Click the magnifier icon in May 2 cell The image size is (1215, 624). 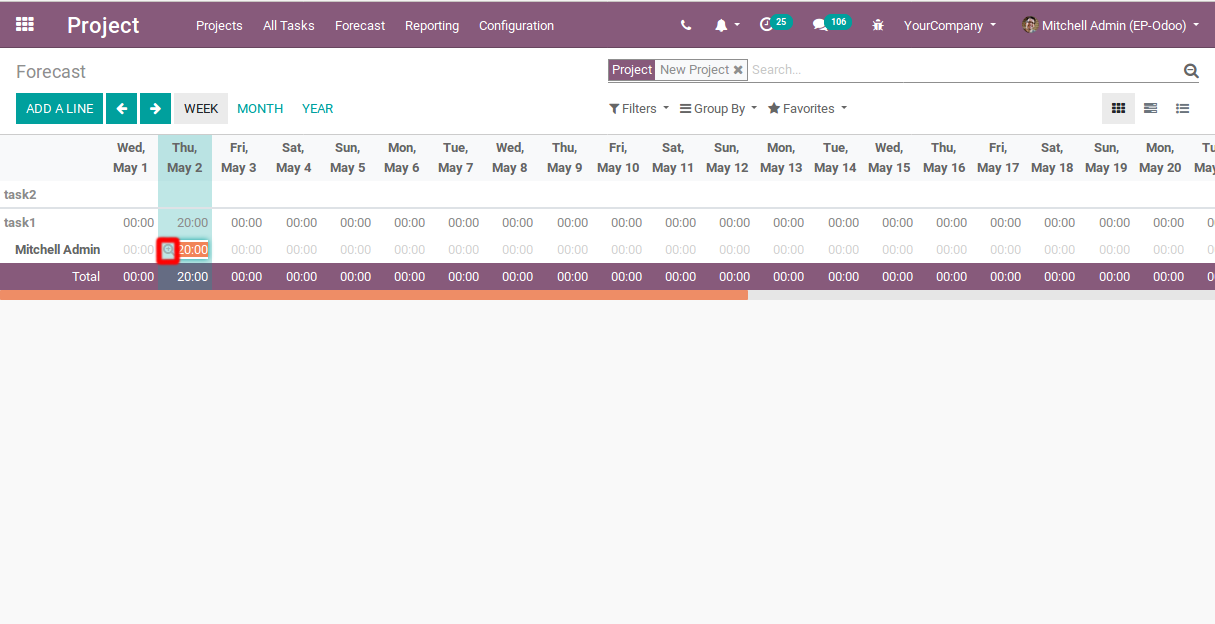(168, 250)
